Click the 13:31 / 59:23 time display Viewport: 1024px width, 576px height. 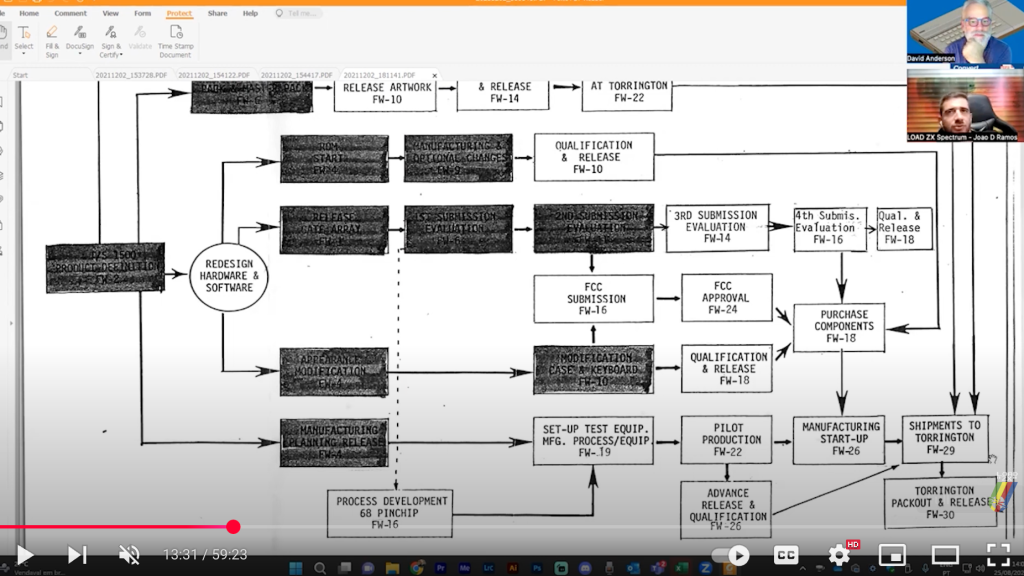click(x=205, y=555)
